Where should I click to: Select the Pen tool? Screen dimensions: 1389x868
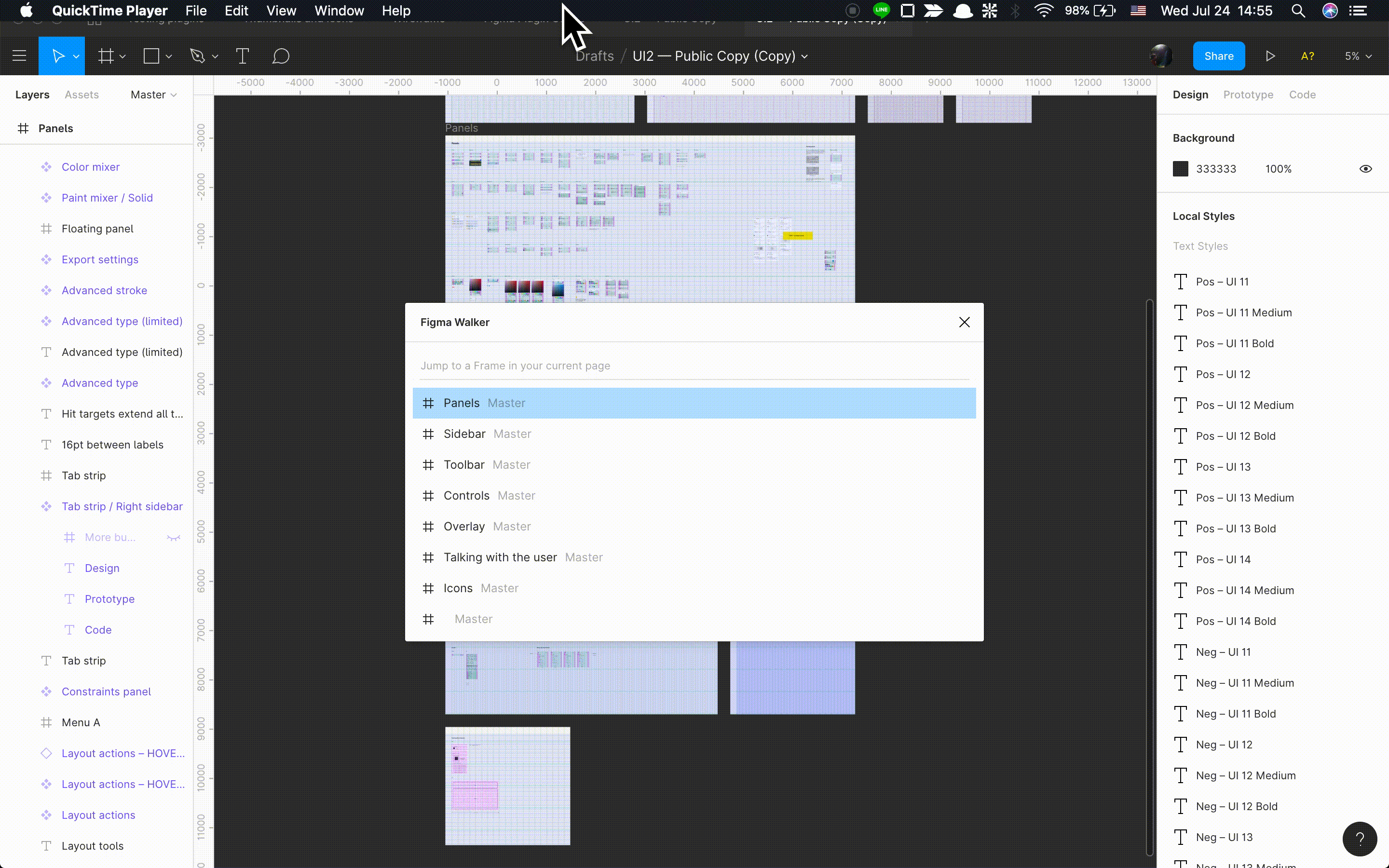(197, 56)
